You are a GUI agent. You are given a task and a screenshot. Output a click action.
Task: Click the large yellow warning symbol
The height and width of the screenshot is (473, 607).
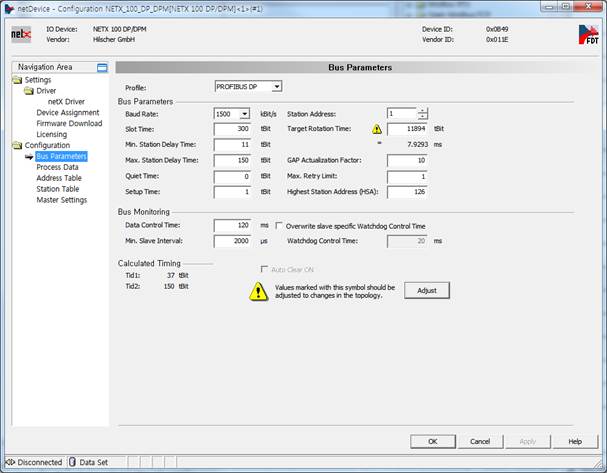(258, 291)
